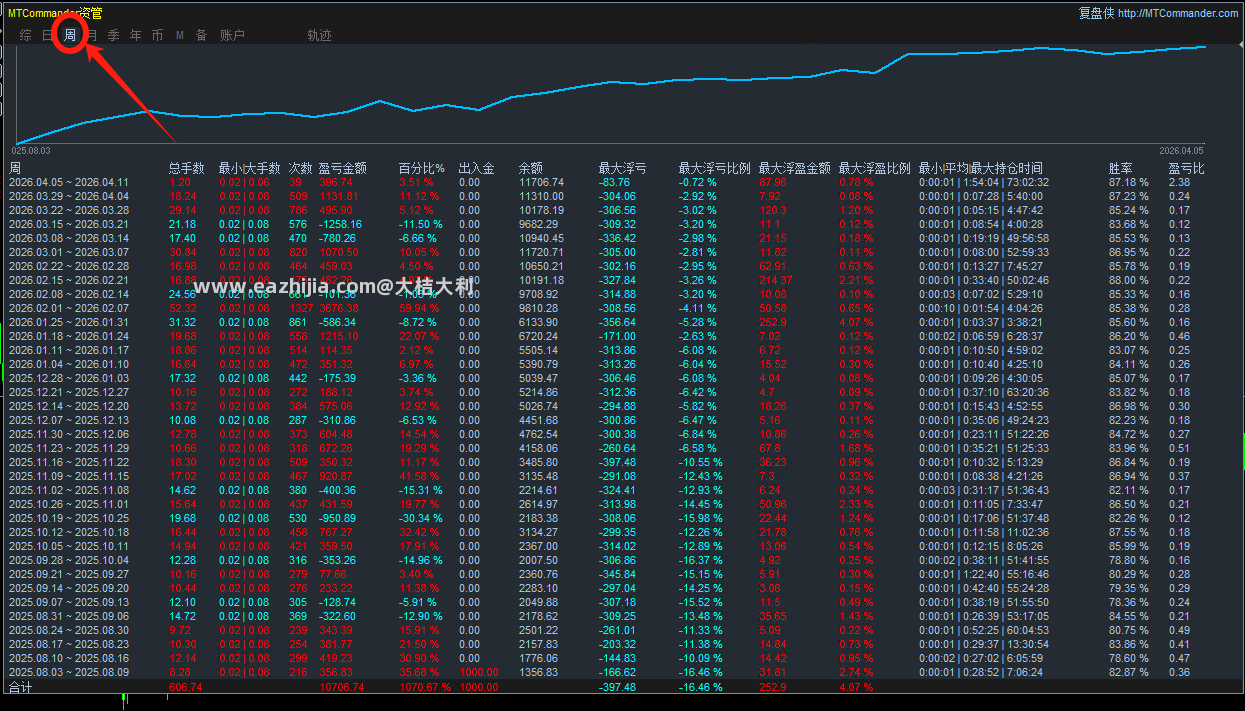The width and height of the screenshot is (1245, 711).
Task: Click the 出入金 column header
Action: click(476, 168)
